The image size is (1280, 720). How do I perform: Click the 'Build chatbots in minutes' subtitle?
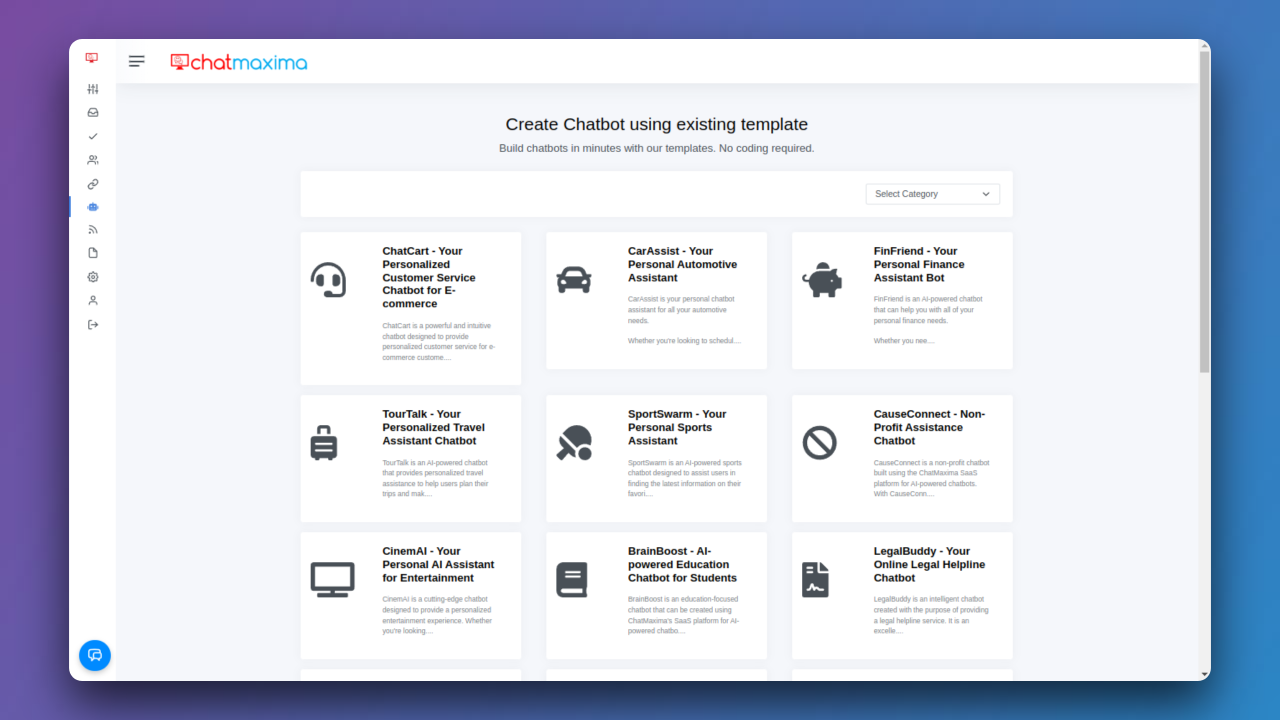pos(657,148)
